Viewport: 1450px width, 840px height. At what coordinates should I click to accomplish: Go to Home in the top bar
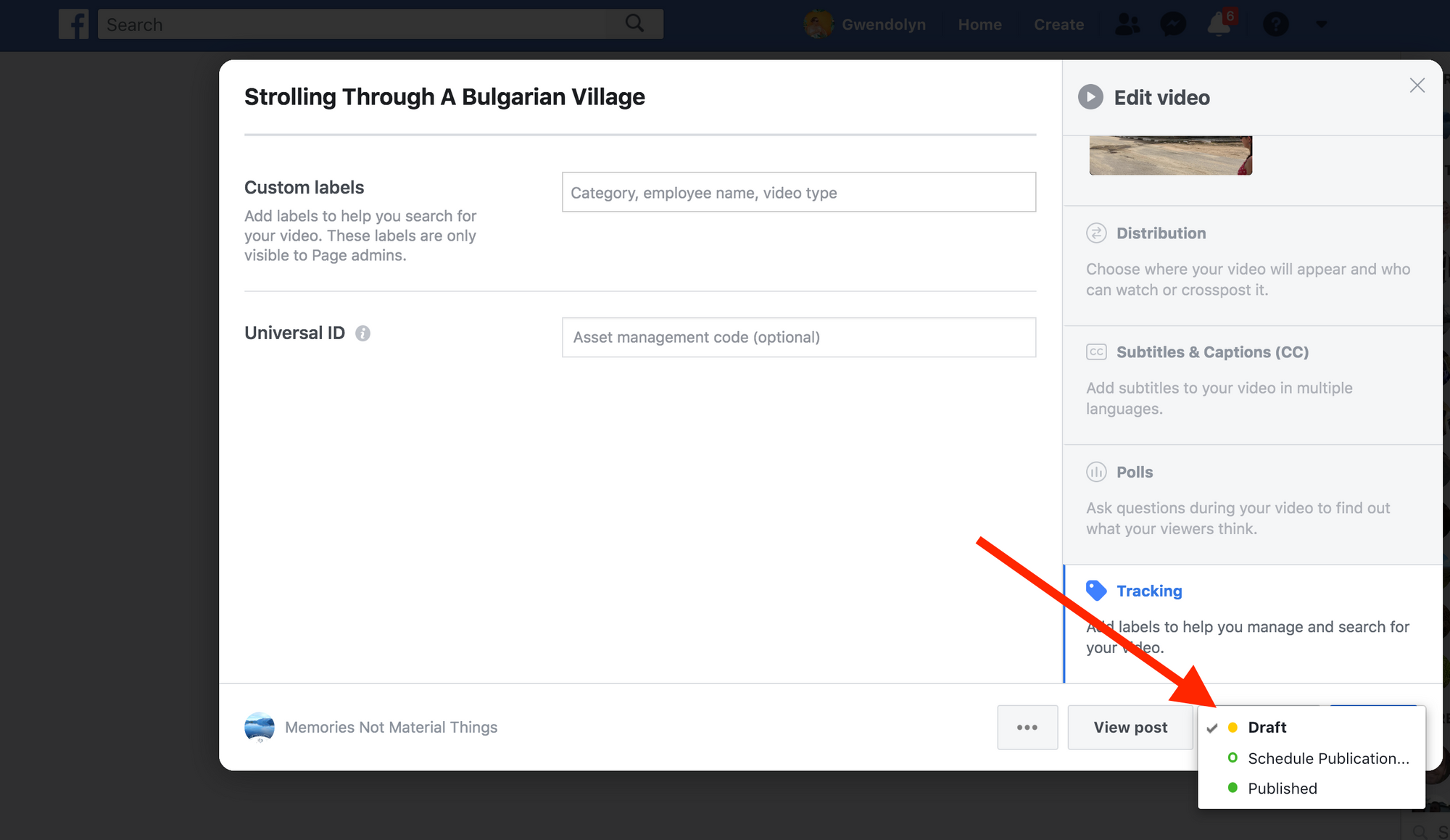click(979, 25)
